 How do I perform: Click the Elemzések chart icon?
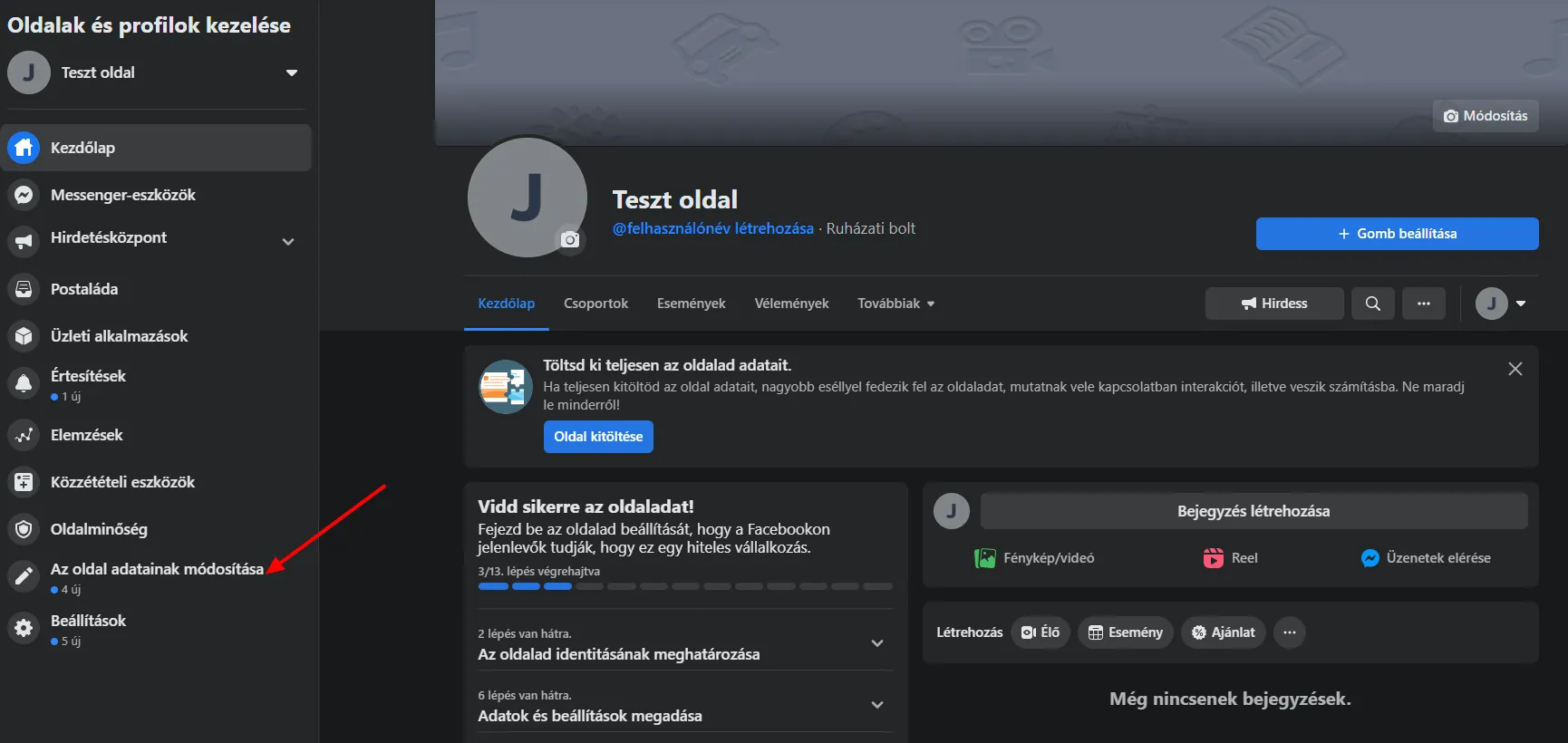24,435
